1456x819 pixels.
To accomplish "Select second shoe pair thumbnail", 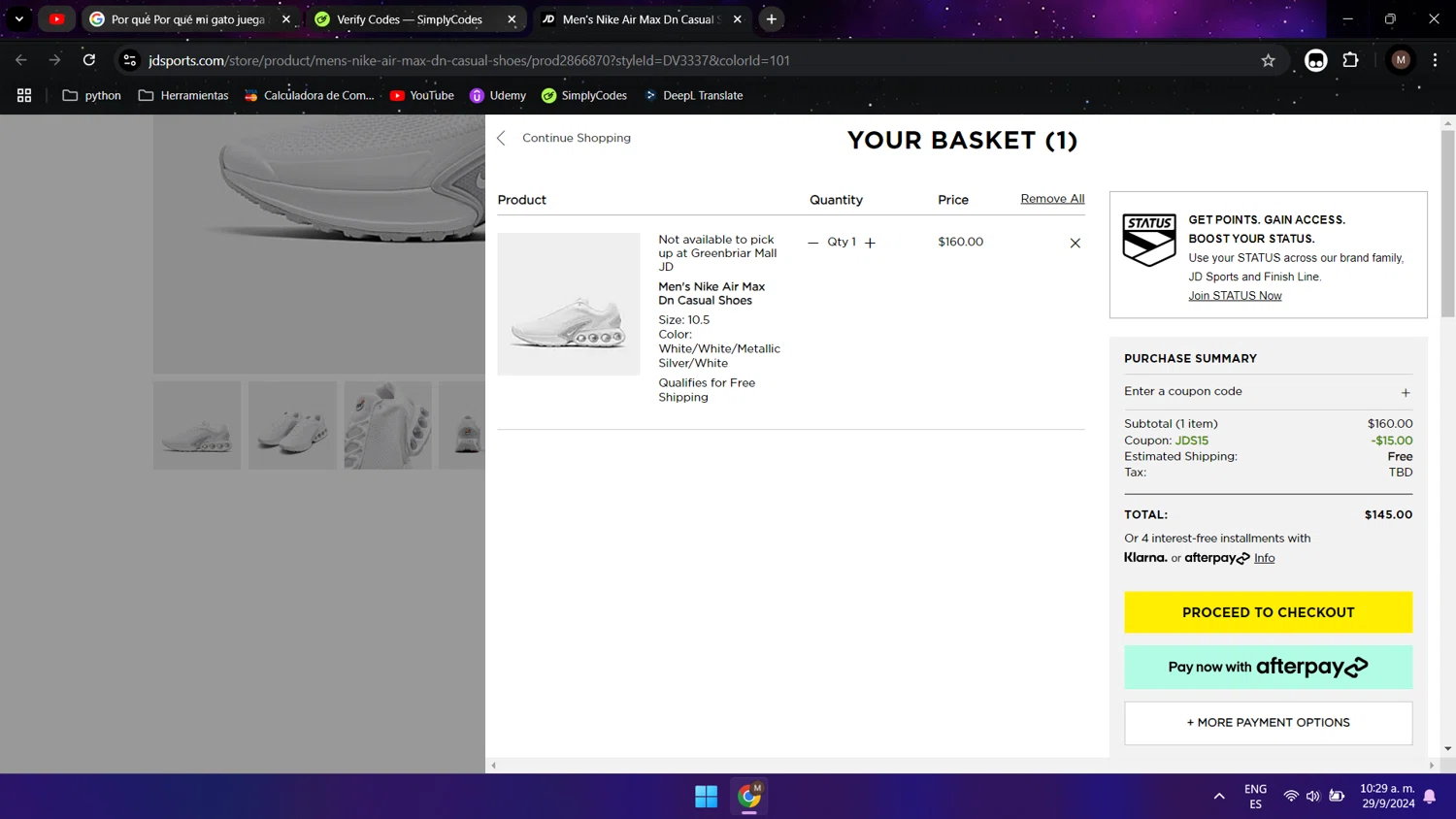I will point(292,425).
